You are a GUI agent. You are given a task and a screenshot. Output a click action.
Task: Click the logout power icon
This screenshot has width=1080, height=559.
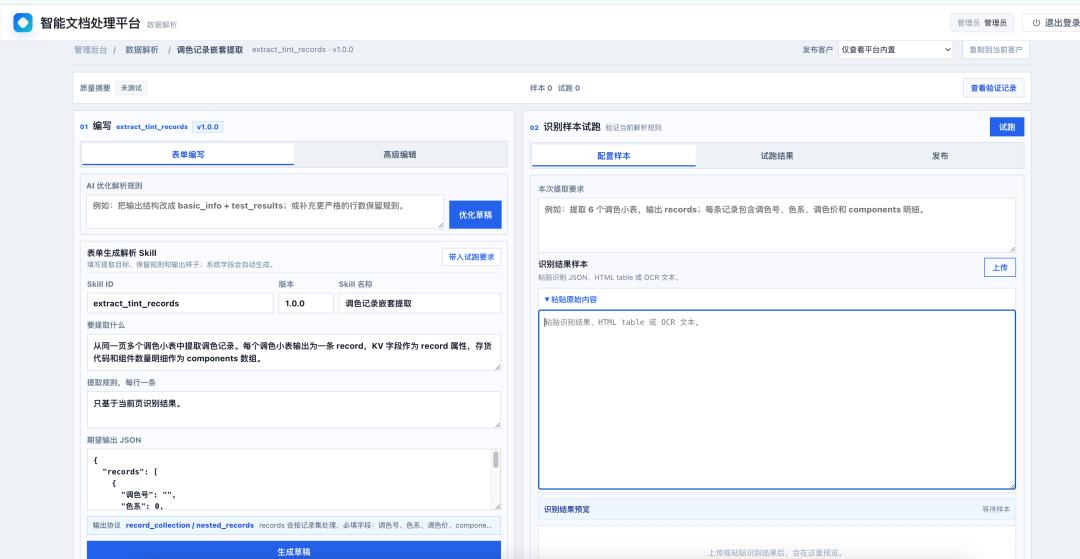[1036, 23]
